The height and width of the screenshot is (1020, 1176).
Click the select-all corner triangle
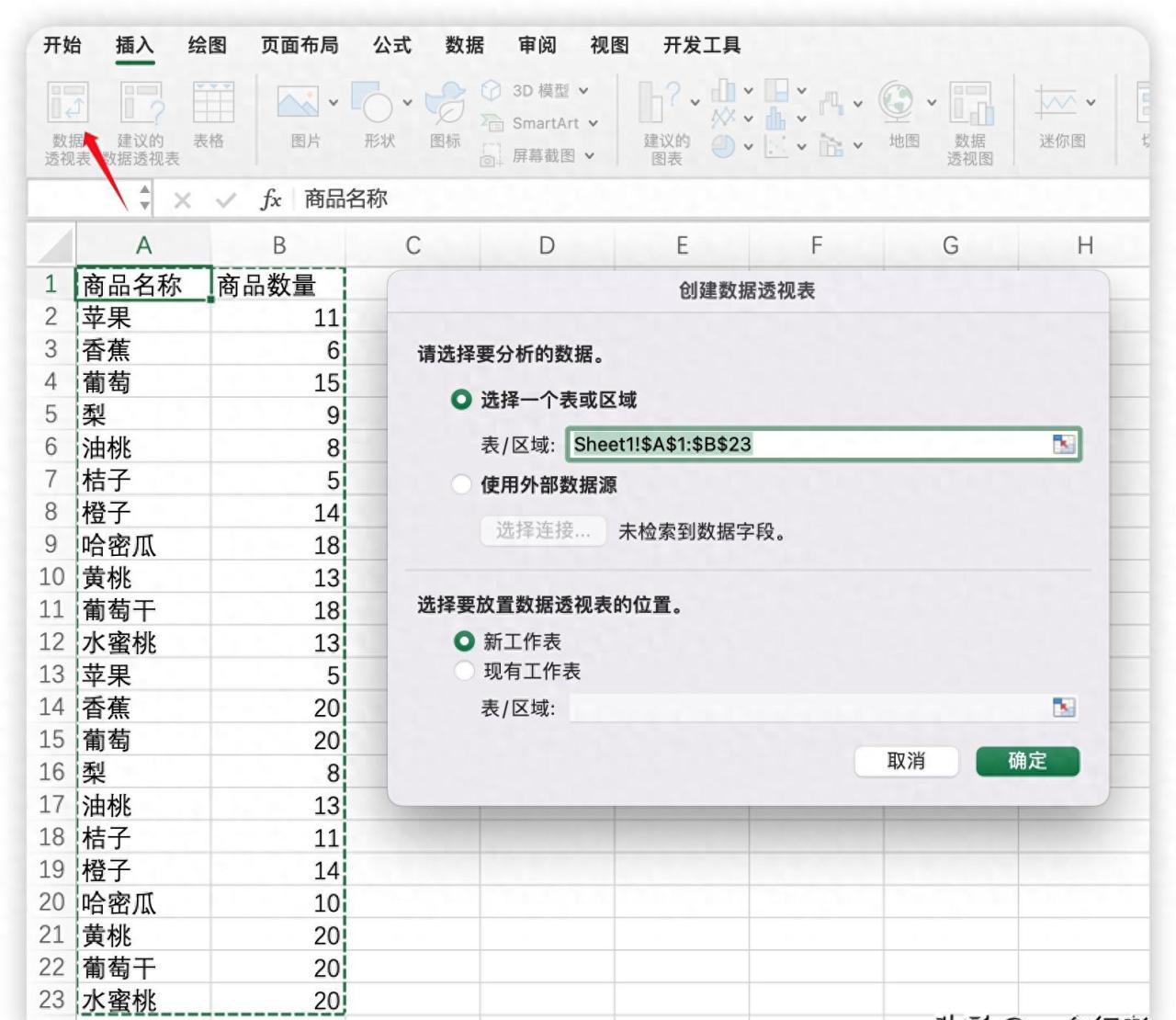pos(54,246)
